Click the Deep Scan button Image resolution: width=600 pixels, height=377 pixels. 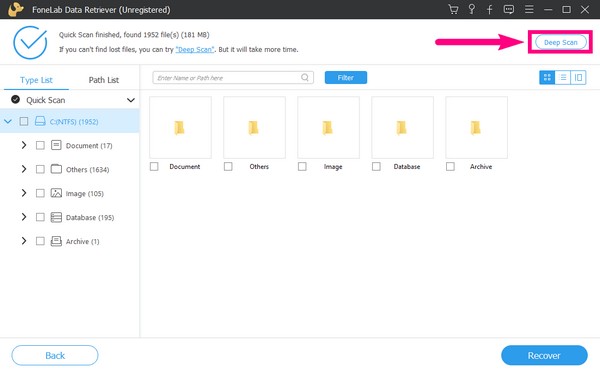tap(561, 42)
